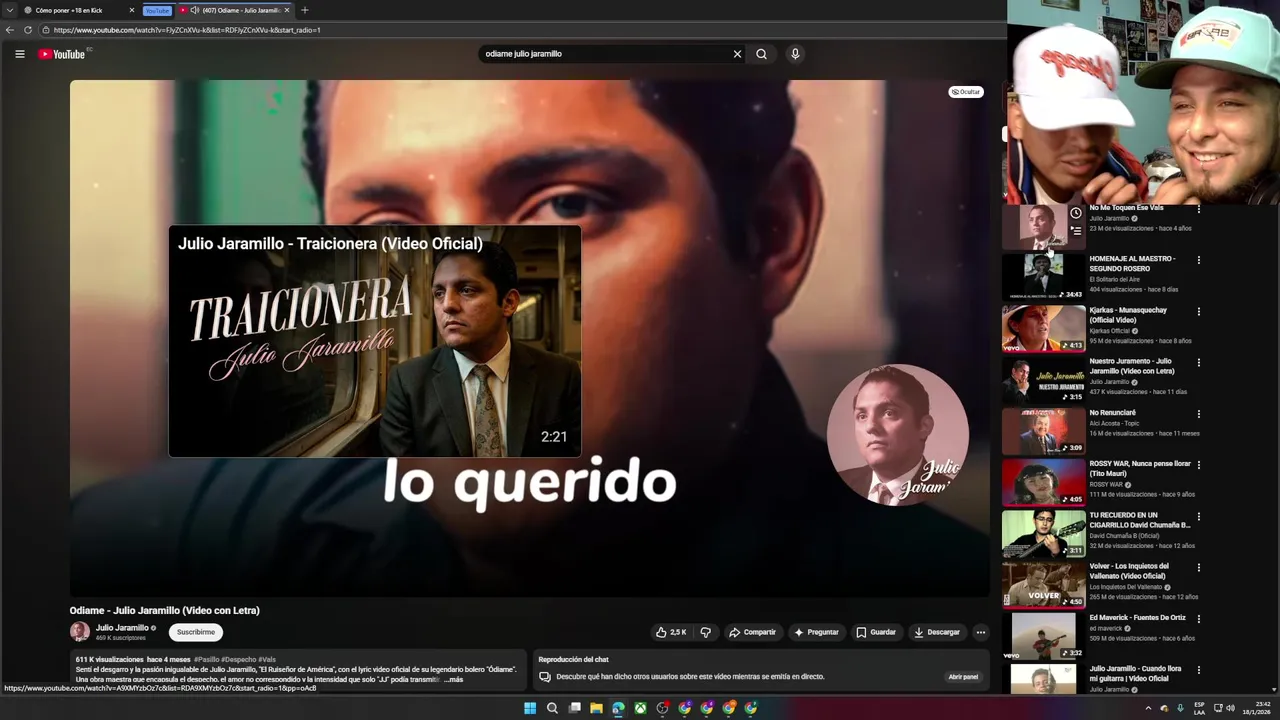The image size is (1280, 720).
Task: Click the Preguntar button
Action: [817, 632]
